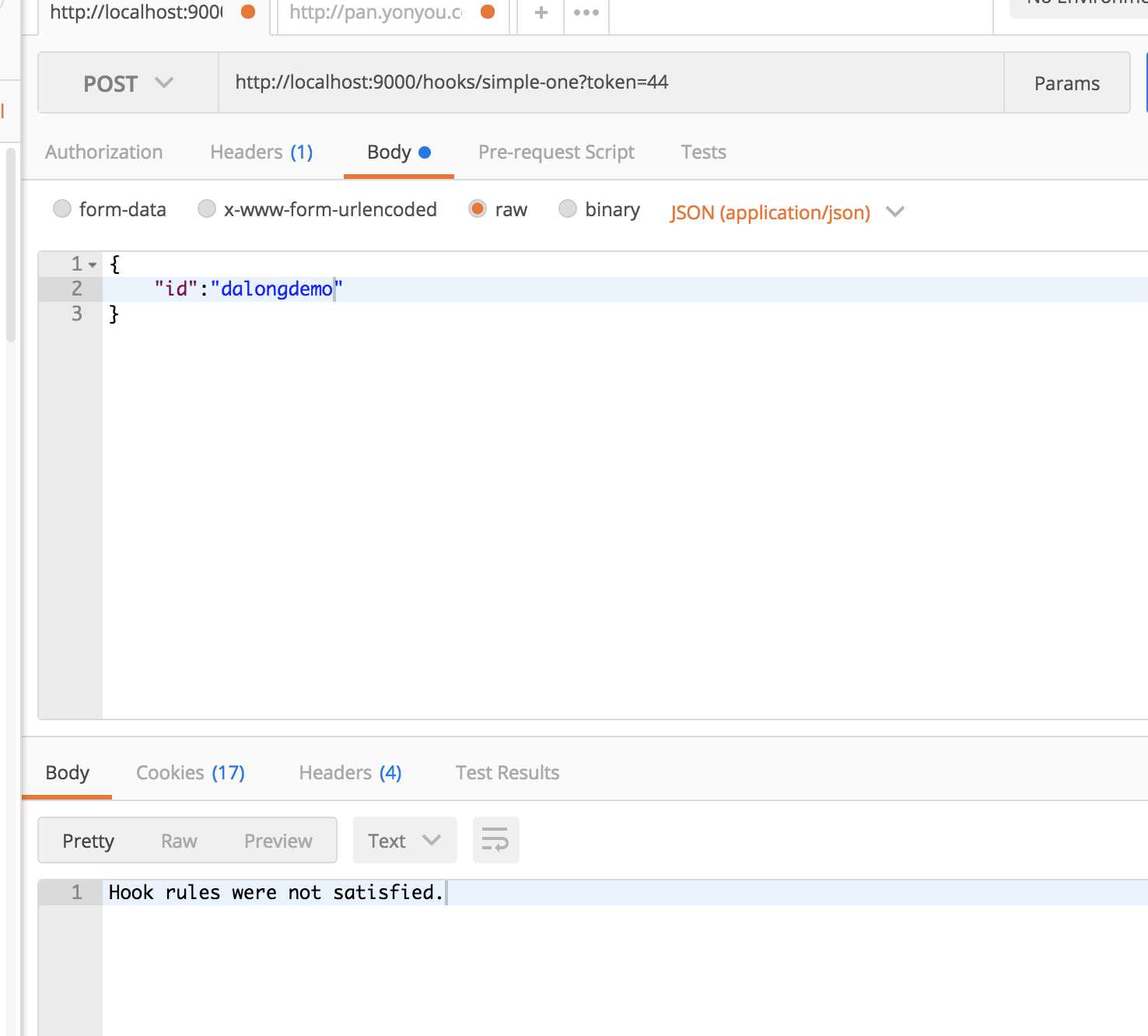Select the Raw response view
Image resolution: width=1148 pixels, height=1036 pixels.
click(179, 841)
